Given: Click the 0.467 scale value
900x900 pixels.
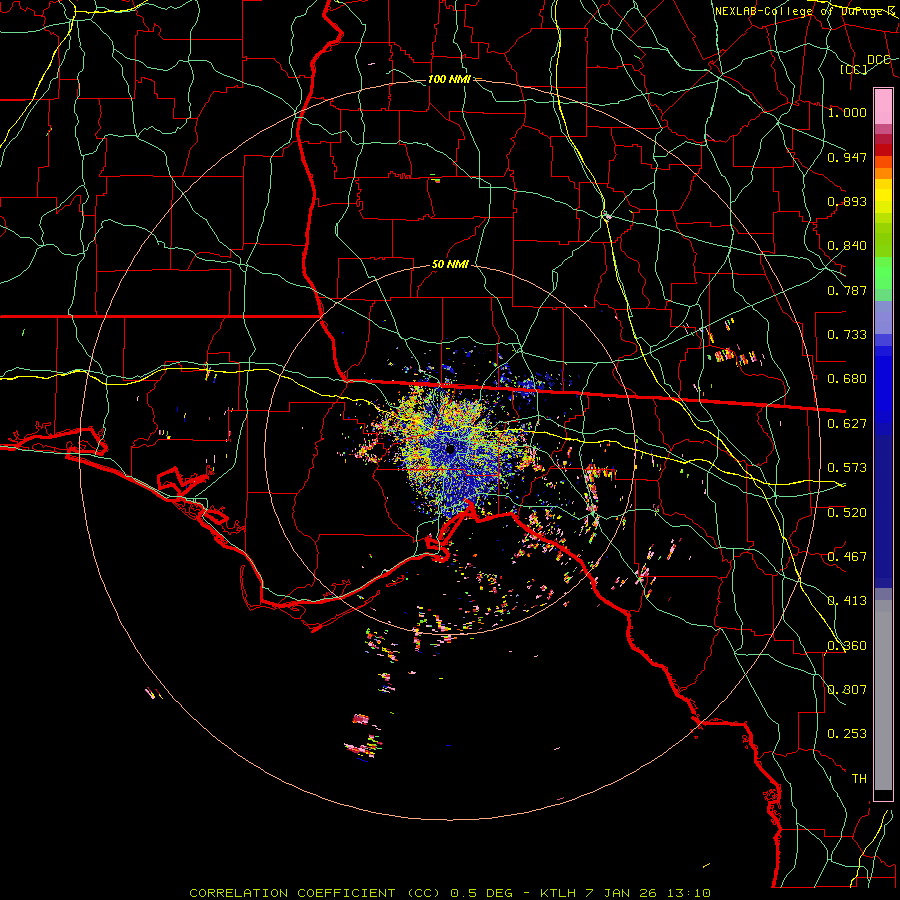Looking at the screenshot, I should (847, 557).
